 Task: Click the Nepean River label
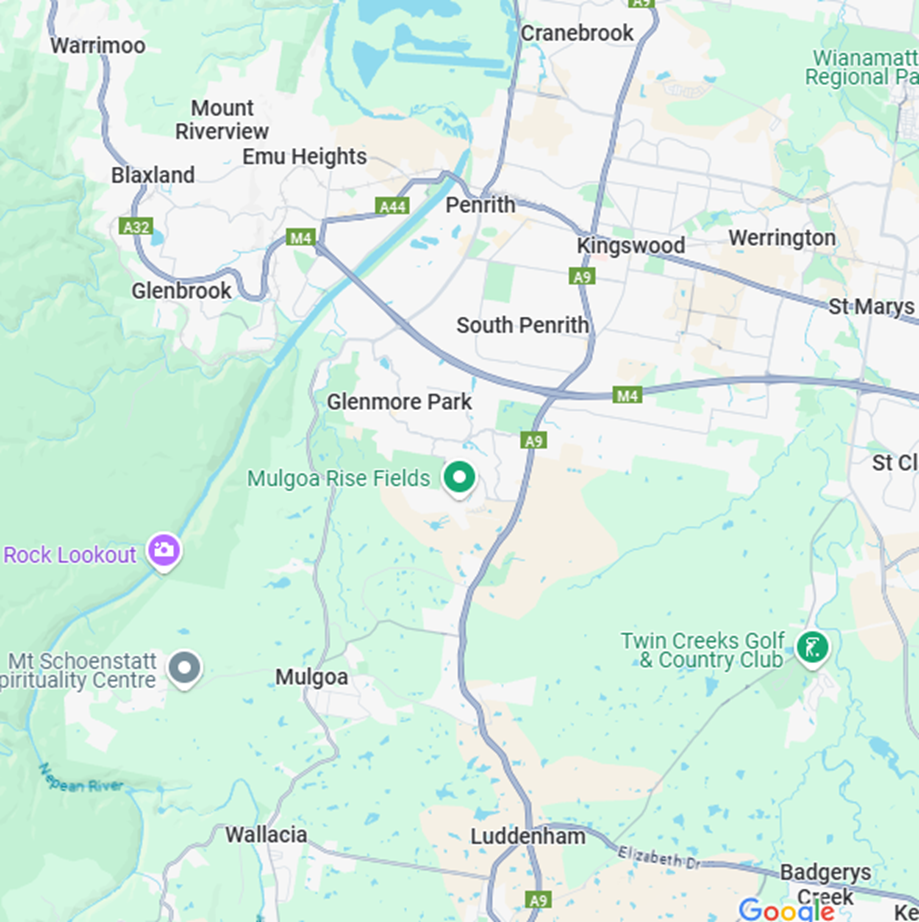tap(82, 780)
